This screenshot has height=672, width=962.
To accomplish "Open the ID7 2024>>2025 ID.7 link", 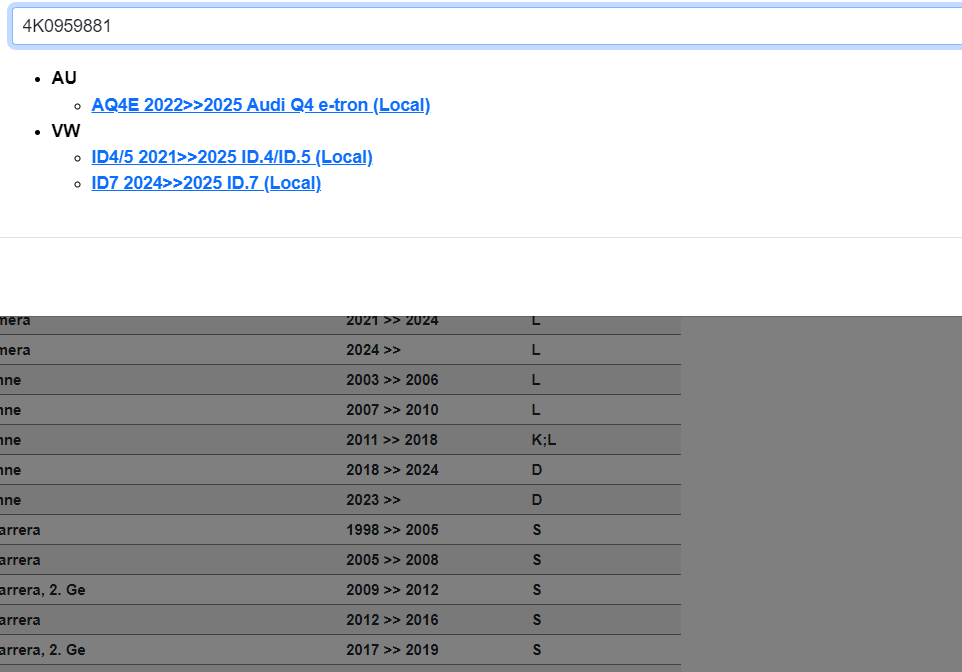I will coord(205,183).
